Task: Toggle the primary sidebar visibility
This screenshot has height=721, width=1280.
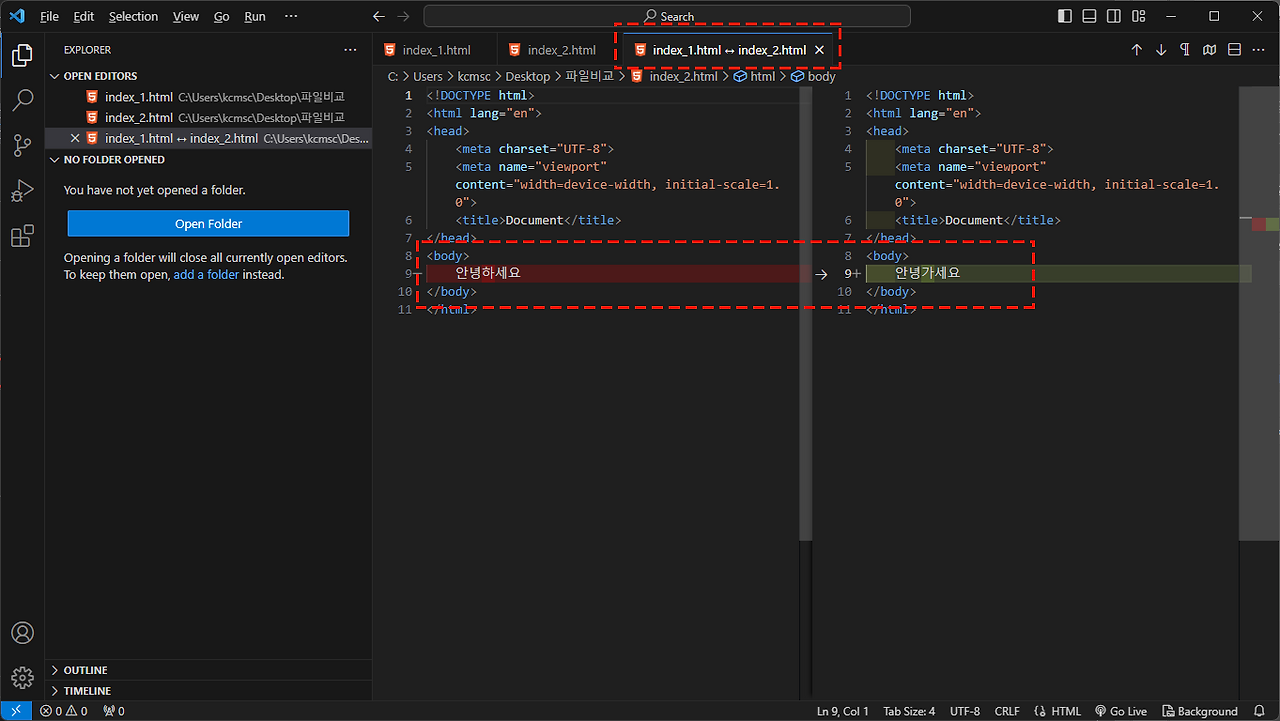Action: click(1064, 16)
